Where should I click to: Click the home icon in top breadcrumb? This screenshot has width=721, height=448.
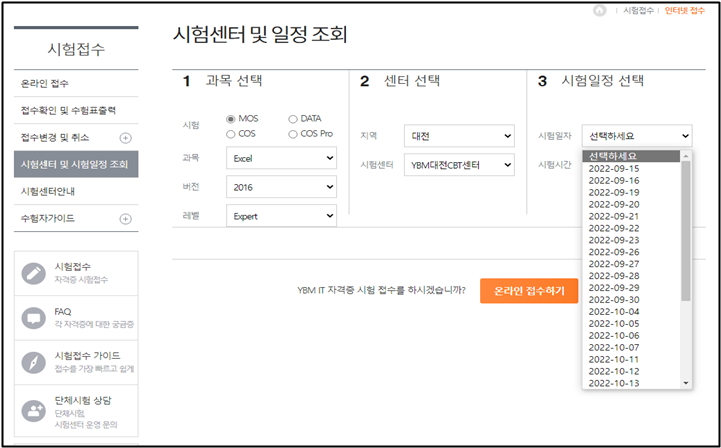pos(599,10)
